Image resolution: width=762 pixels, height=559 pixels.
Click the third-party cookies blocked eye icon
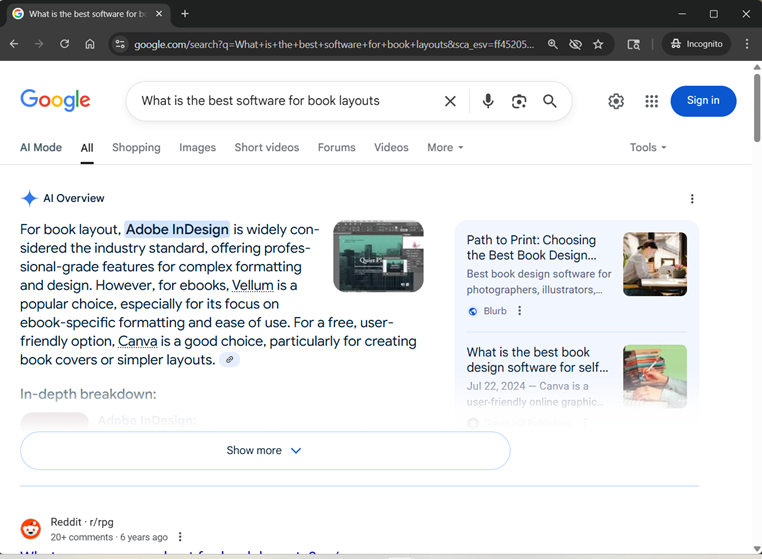point(575,44)
